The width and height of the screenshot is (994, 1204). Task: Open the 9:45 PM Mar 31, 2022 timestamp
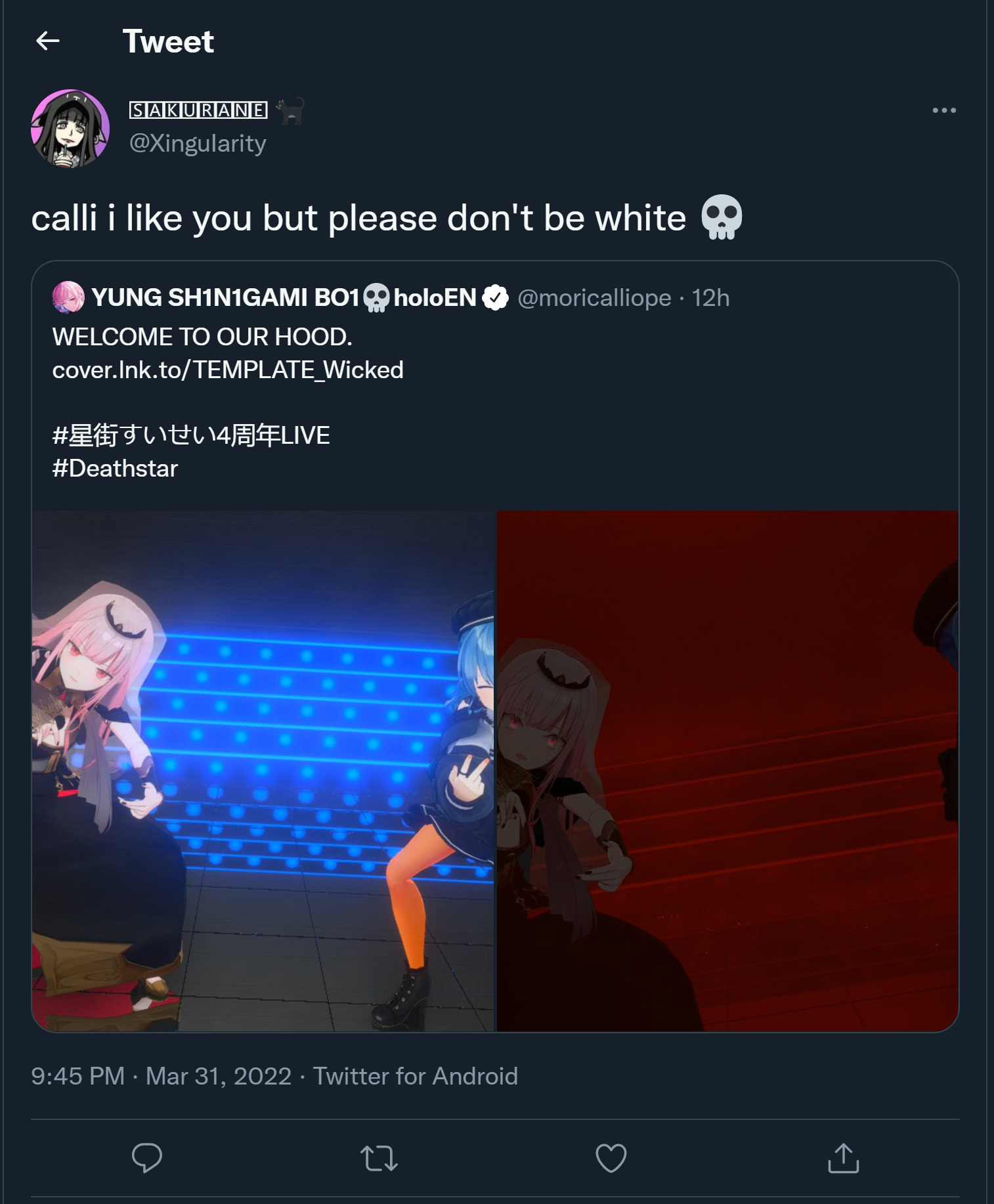point(162,1076)
